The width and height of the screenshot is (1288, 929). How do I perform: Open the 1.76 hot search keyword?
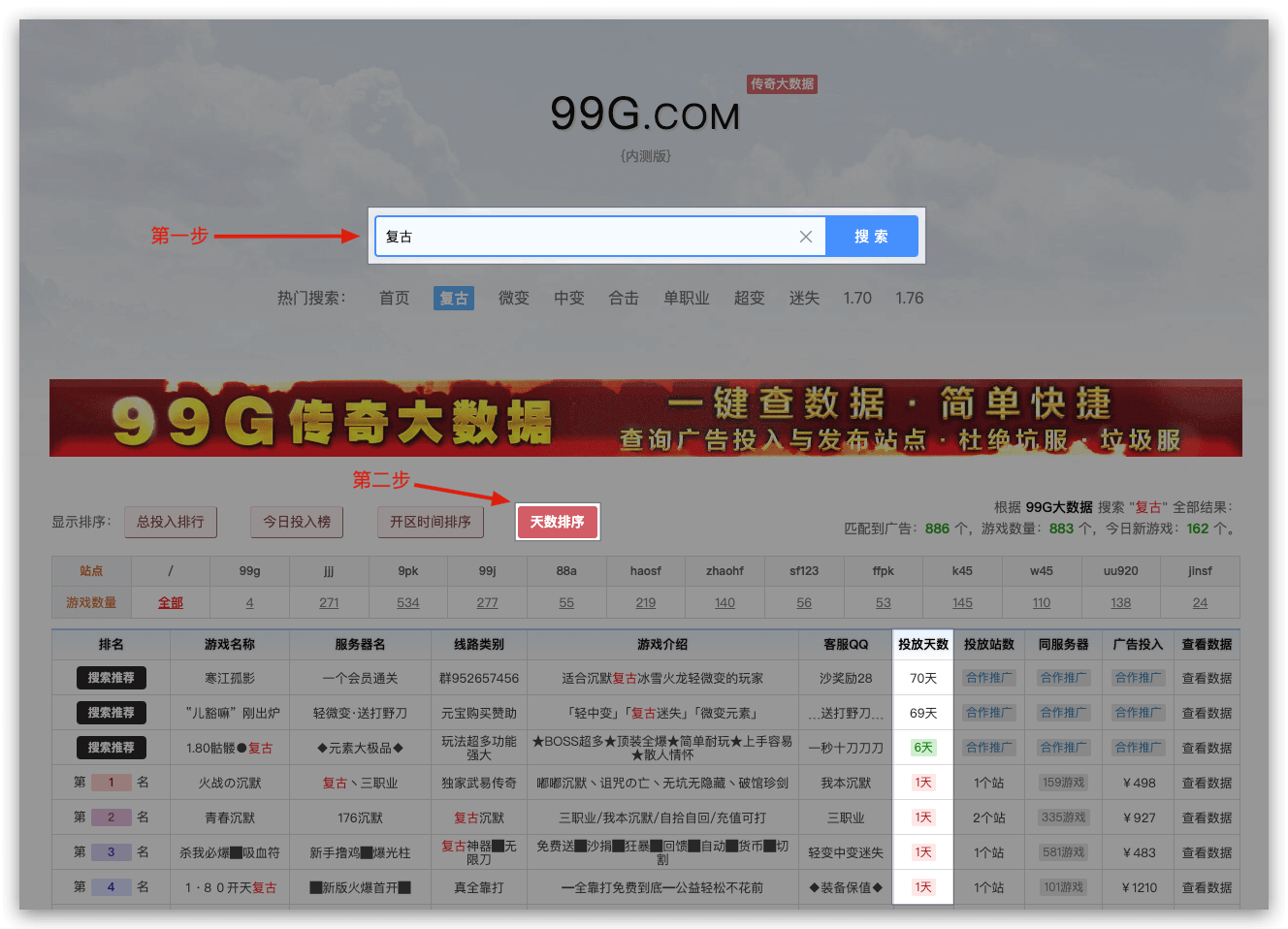pyautogui.click(x=909, y=299)
